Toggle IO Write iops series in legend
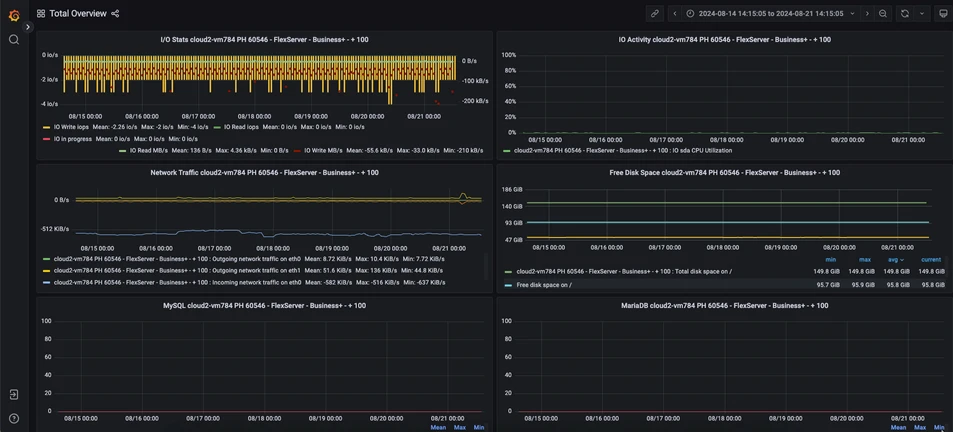This screenshot has width=953, height=432. click(x=70, y=127)
